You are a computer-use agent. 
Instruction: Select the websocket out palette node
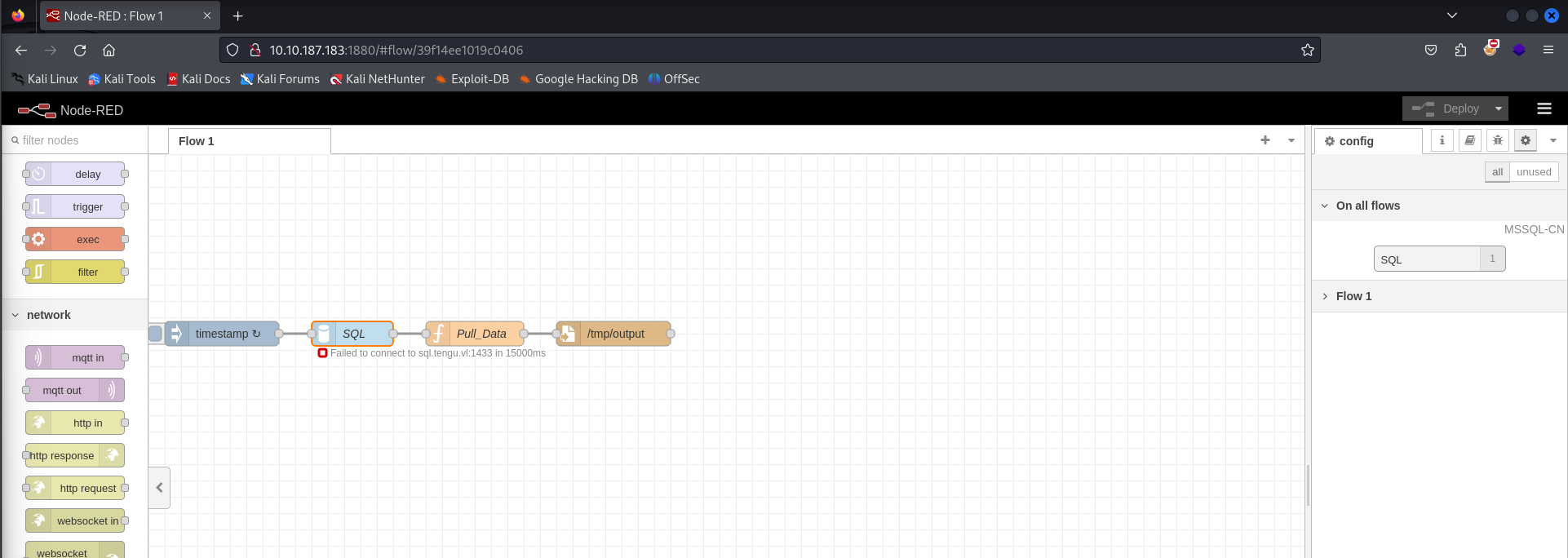click(75, 550)
